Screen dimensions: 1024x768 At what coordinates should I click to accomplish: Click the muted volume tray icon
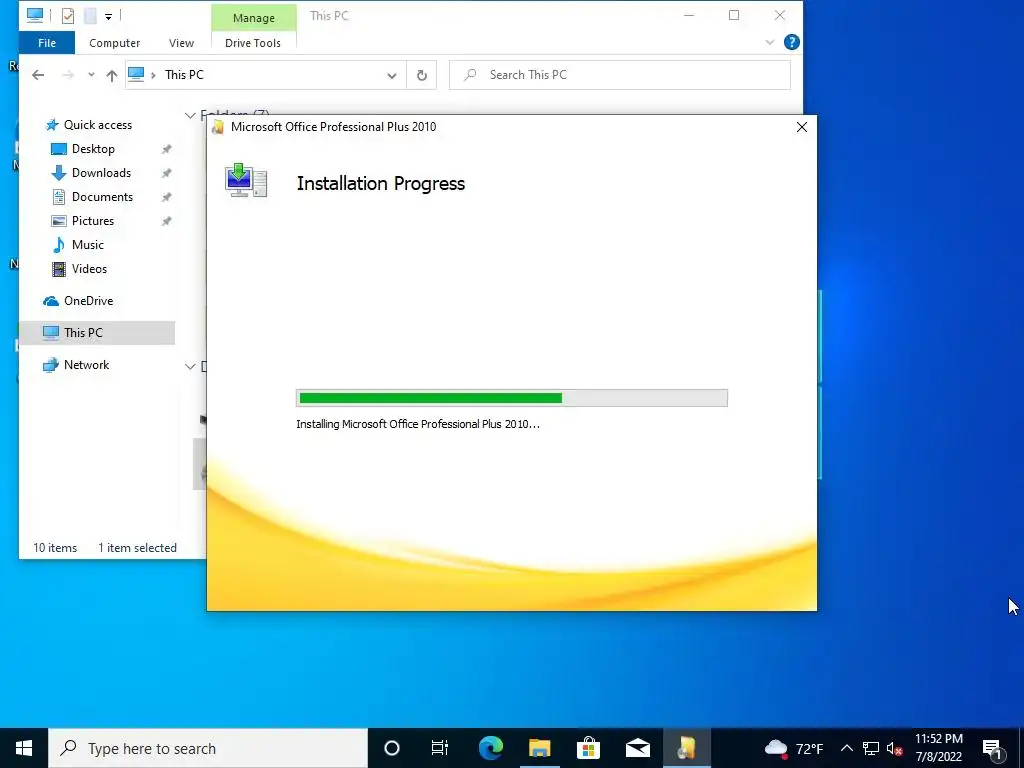pos(894,748)
